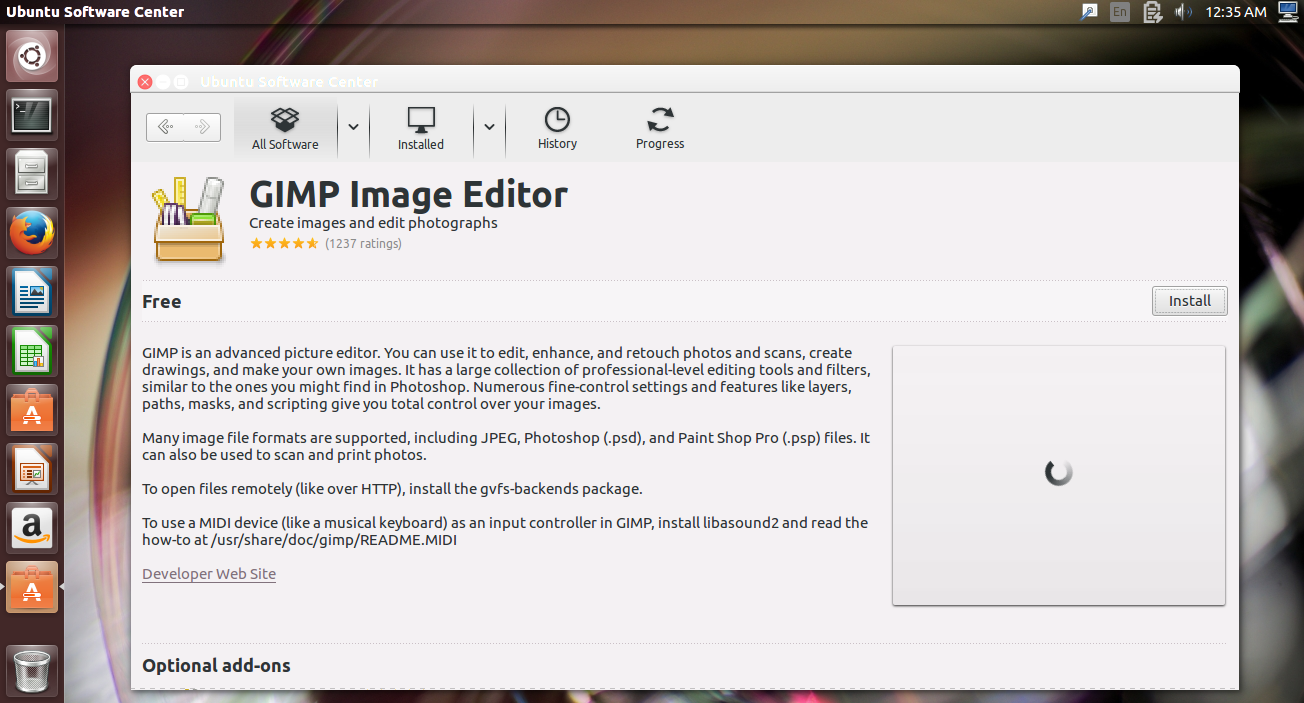Open the All Software section

pos(285,129)
